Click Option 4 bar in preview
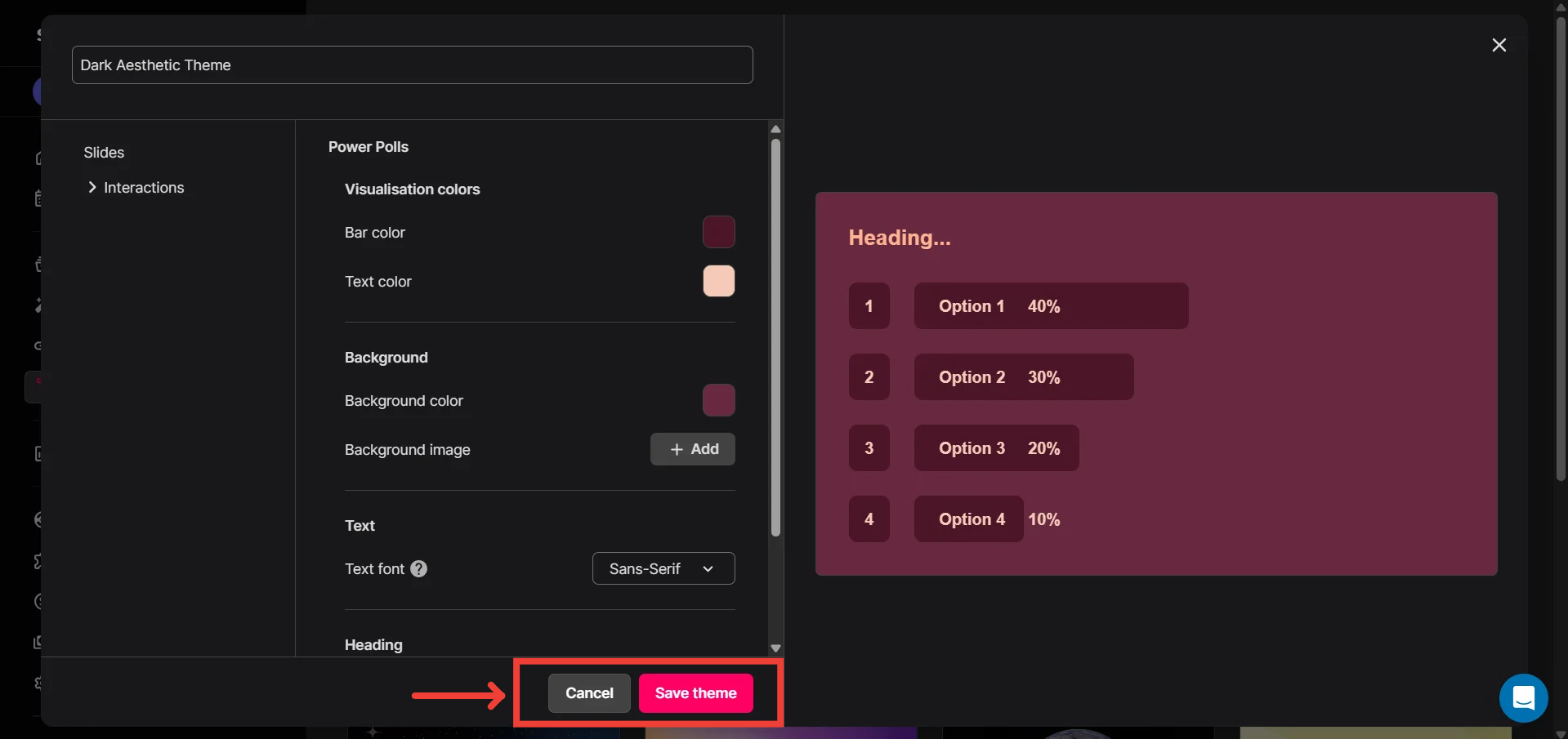 pyautogui.click(x=968, y=519)
